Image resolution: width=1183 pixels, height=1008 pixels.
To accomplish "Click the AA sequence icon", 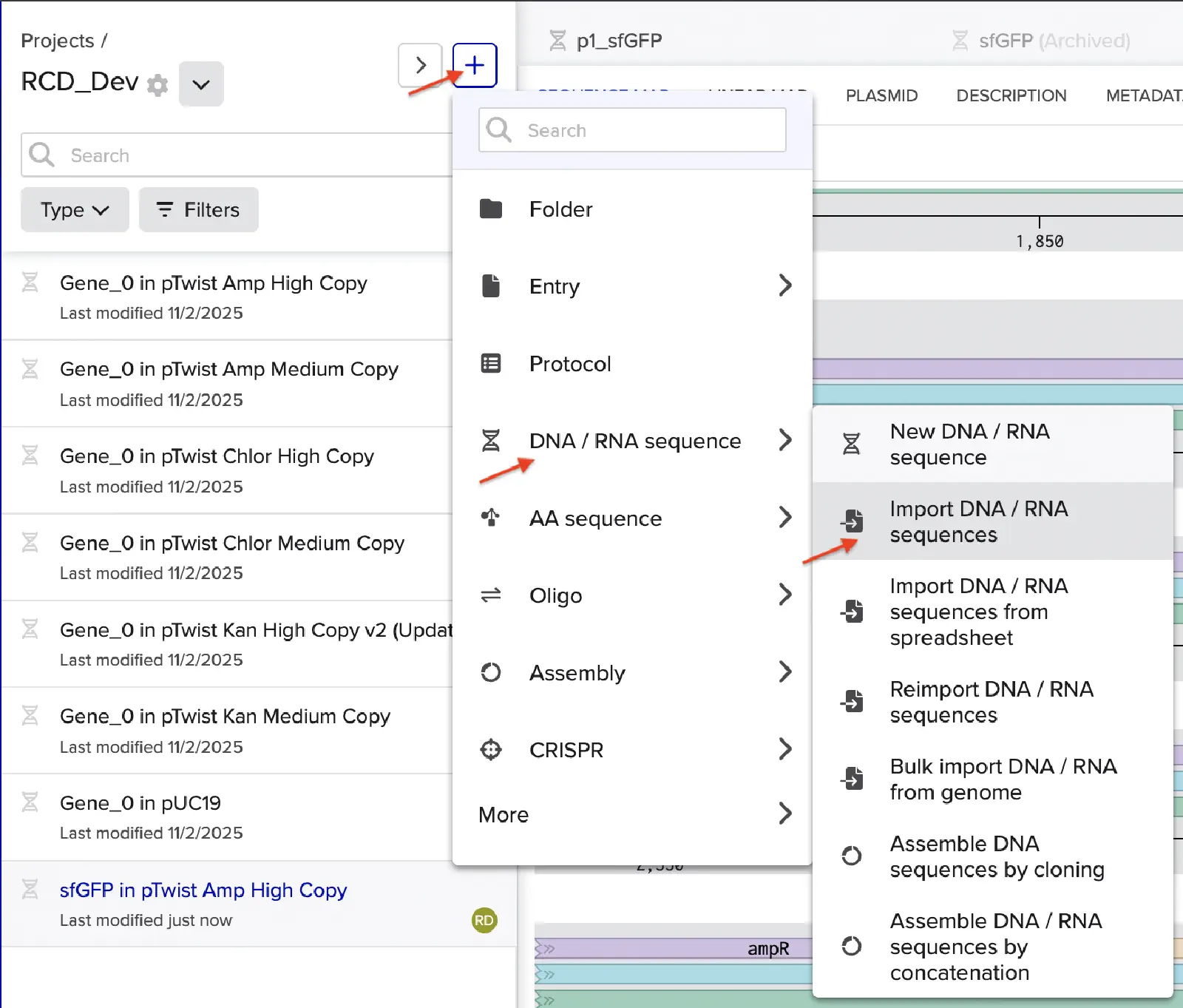I will click(491, 518).
